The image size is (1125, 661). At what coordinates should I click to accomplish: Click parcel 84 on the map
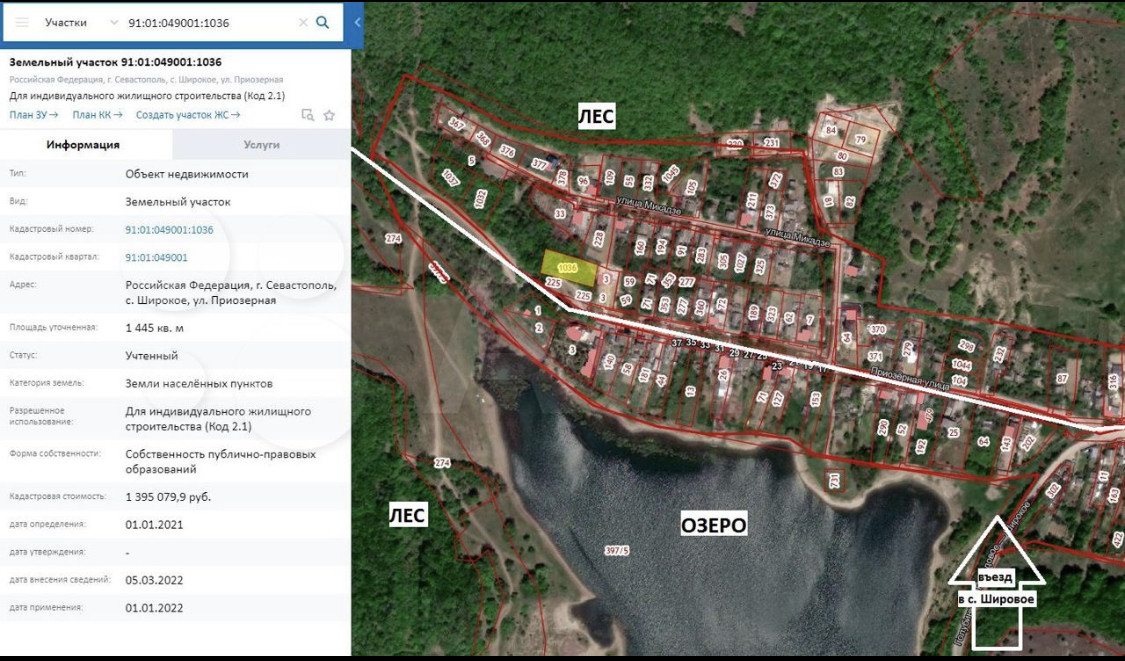[x=831, y=130]
